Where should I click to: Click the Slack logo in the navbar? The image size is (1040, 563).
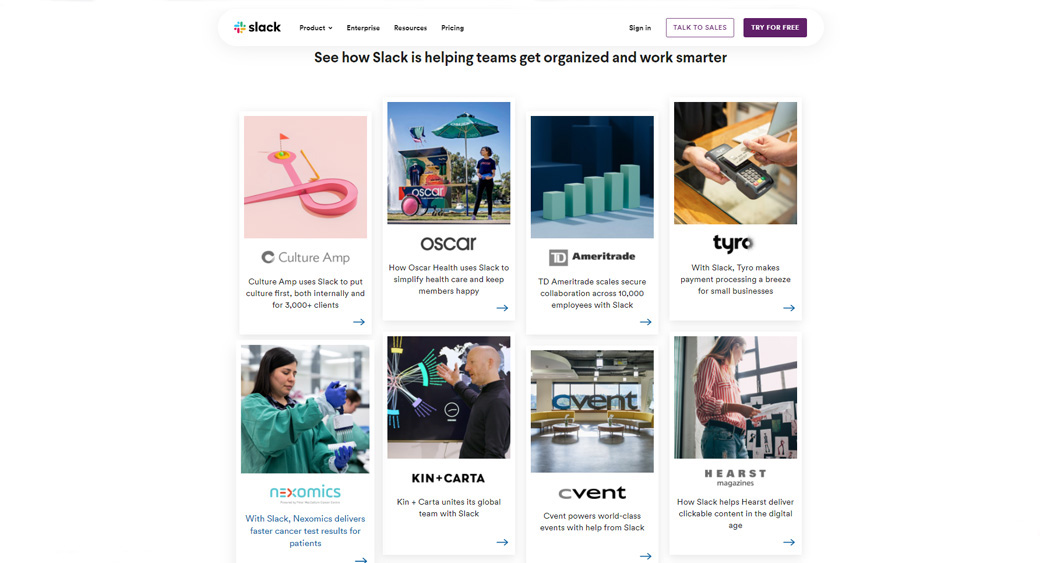click(257, 28)
